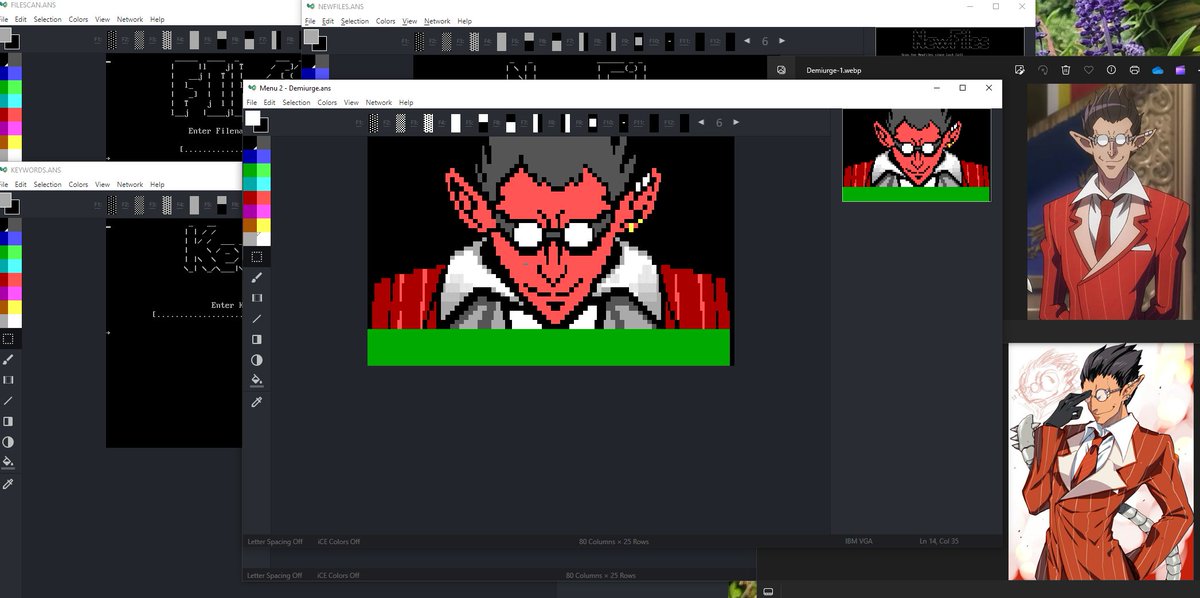Open Edit menu in Demiurge window
The image size is (1200, 598).
[270, 103]
